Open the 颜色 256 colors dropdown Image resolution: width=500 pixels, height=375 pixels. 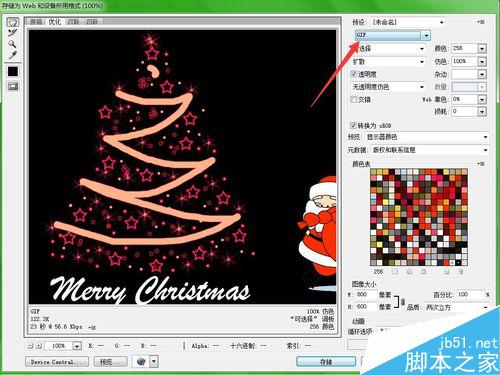pyautogui.click(x=469, y=49)
